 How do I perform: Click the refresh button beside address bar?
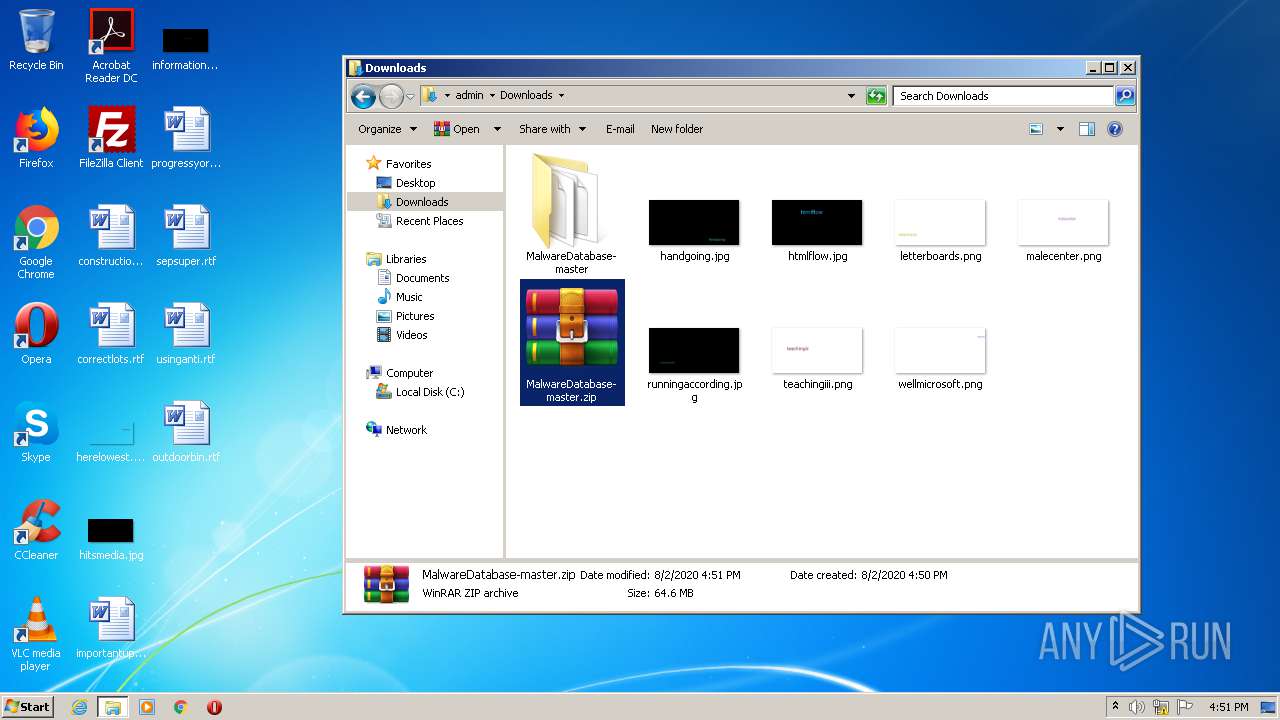[876, 96]
